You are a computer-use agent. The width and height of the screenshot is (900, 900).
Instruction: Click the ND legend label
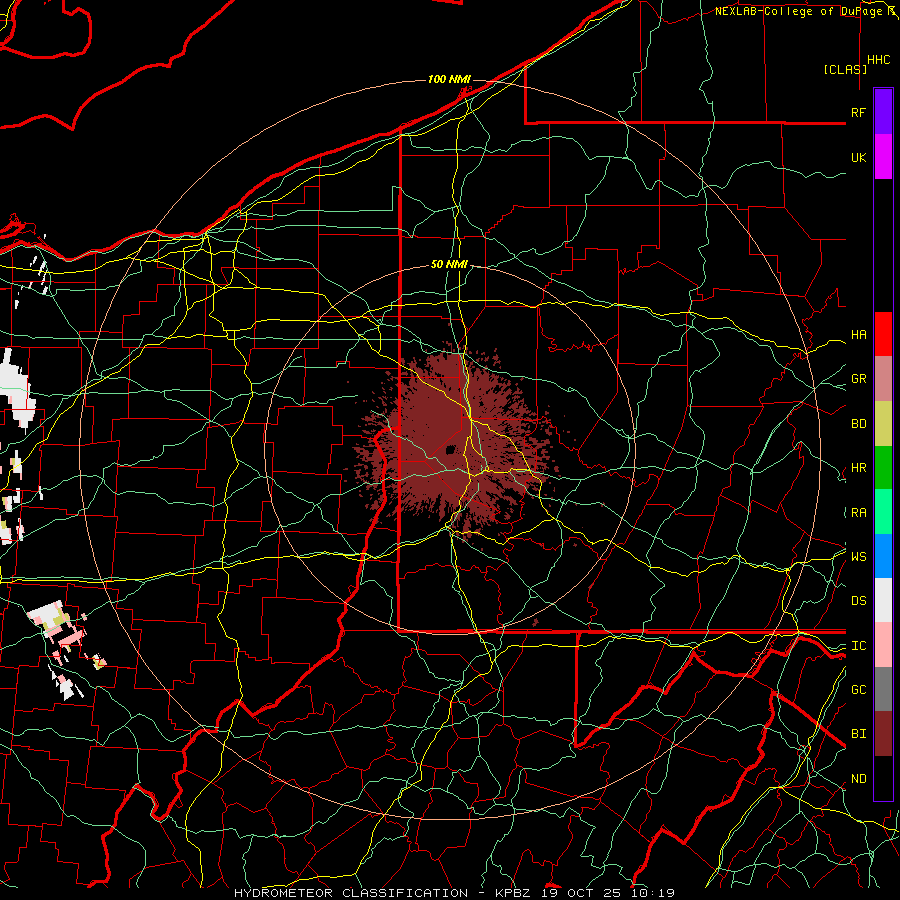click(858, 779)
